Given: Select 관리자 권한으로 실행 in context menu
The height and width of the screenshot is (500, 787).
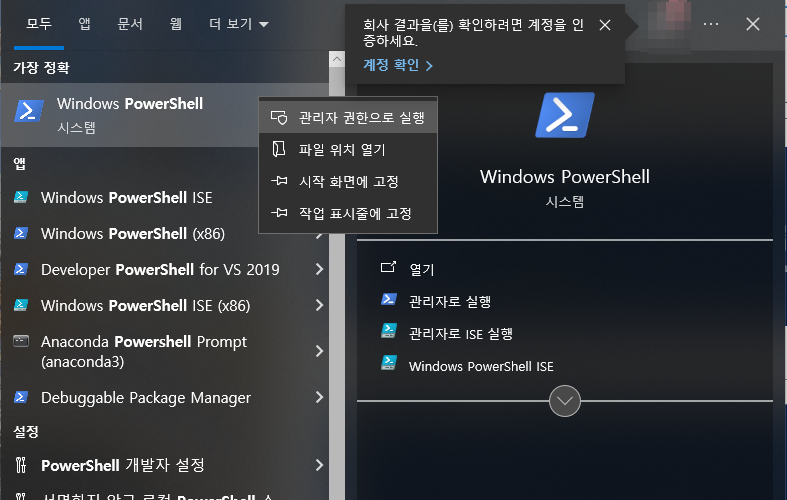Looking at the screenshot, I should [x=348, y=117].
